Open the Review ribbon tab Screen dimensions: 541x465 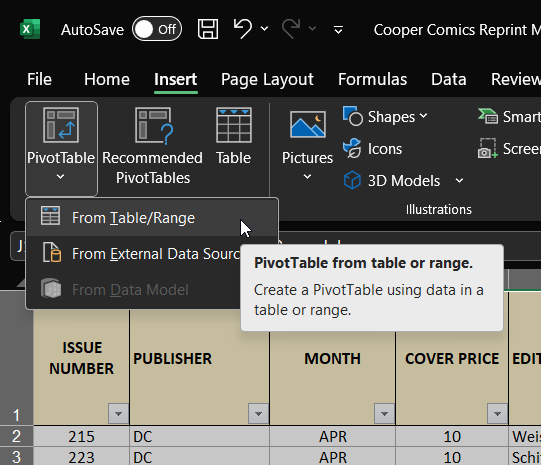[516, 79]
